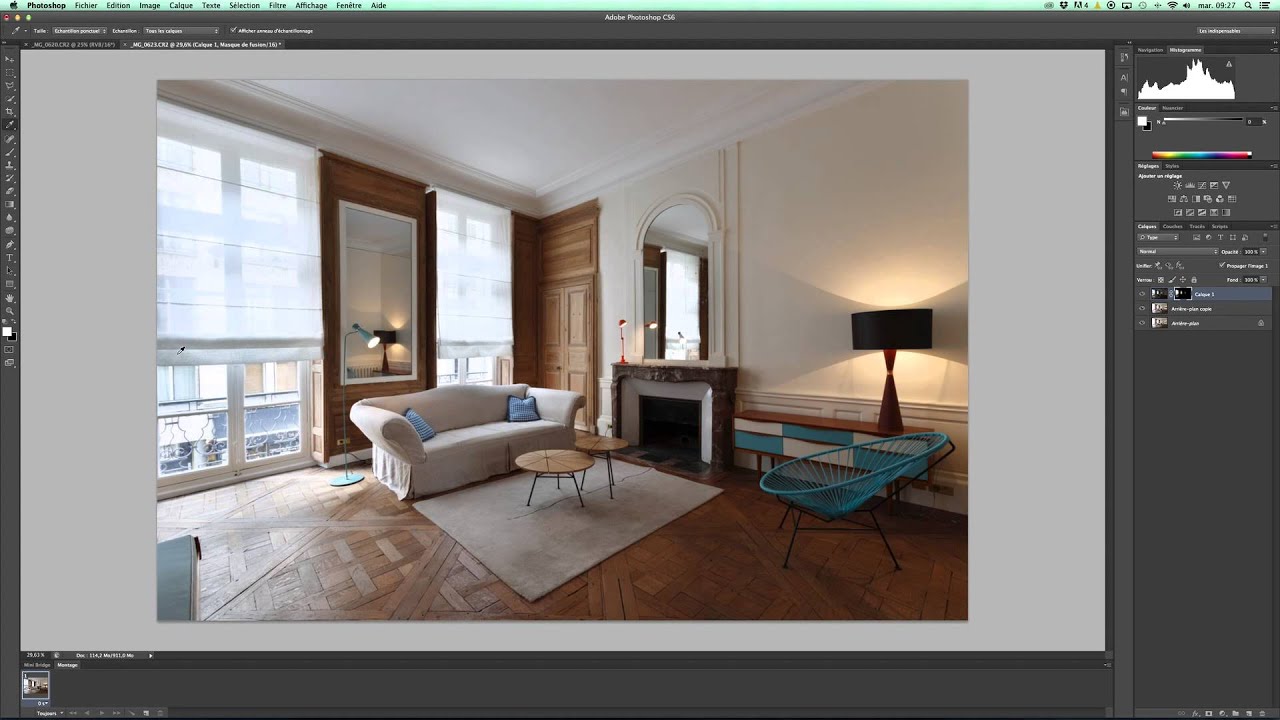Click the zoom percentage field in status bar
Screen dimensions: 1280x720
36,655
